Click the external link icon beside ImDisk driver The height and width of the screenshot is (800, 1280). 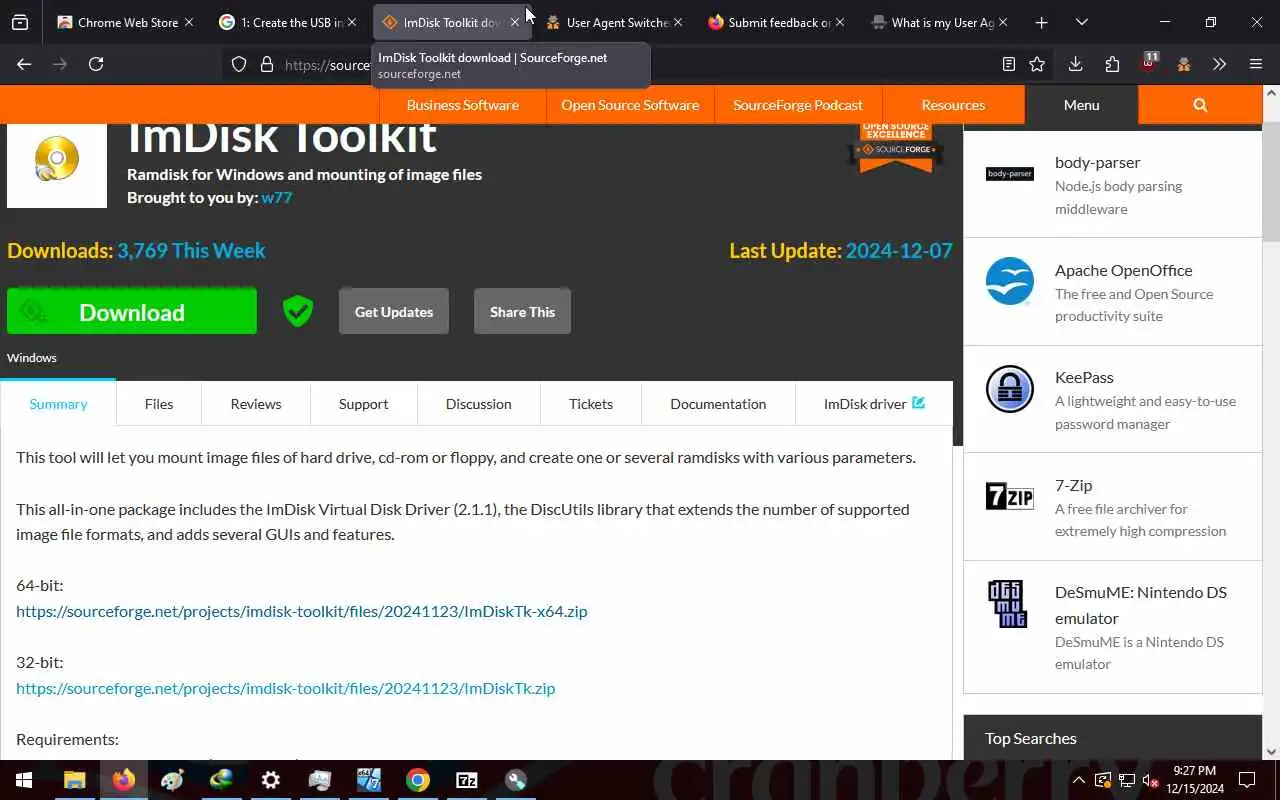tap(918, 403)
